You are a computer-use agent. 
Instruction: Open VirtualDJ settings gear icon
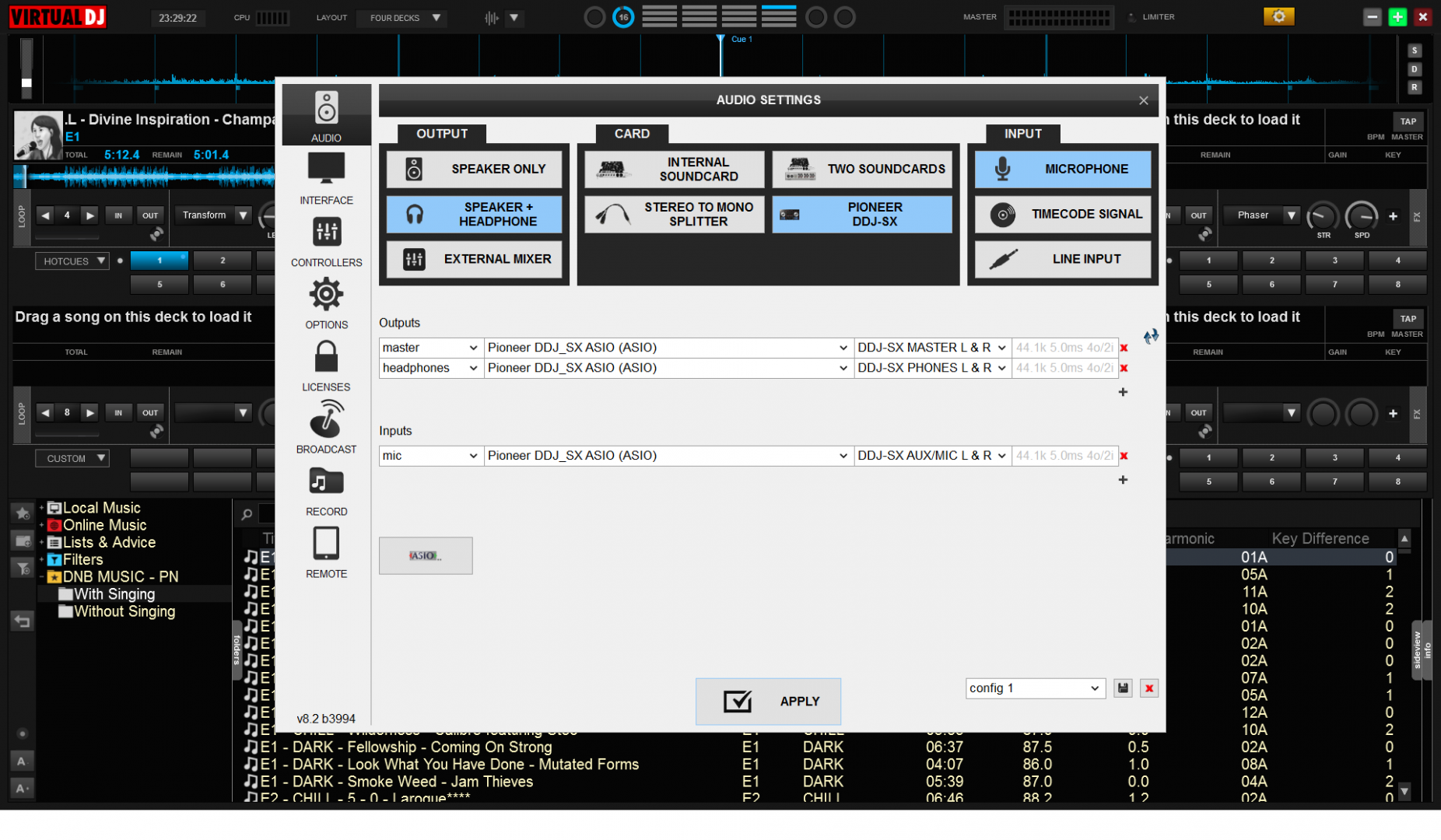pyautogui.click(x=1278, y=16)
